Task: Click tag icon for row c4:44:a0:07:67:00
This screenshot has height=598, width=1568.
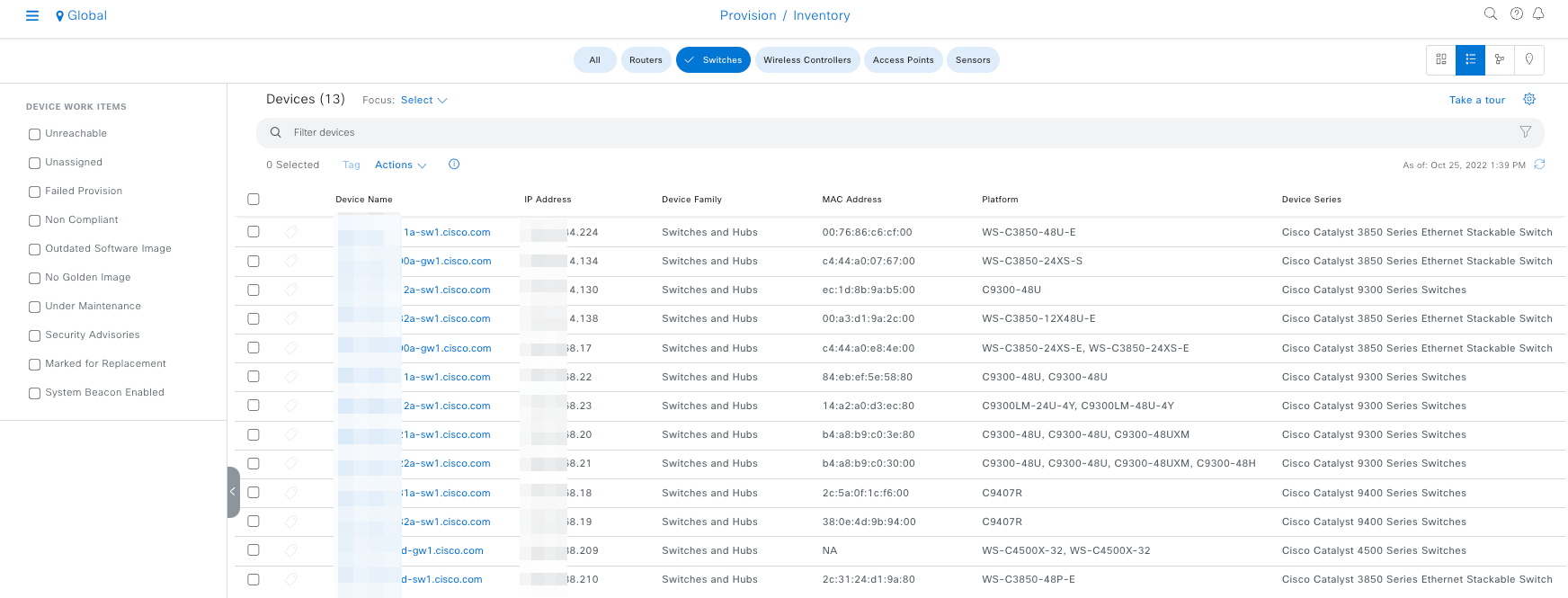Action: [x=291, y=261]
